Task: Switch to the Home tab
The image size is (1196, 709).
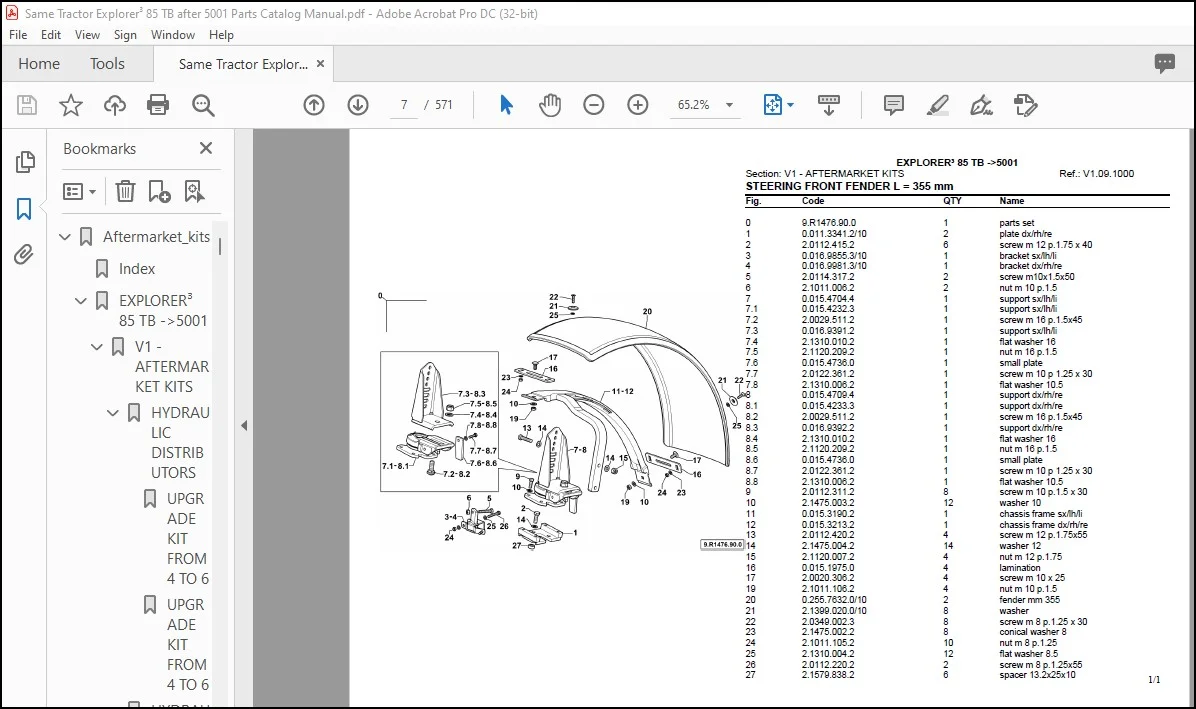Action: coord(39,64)
